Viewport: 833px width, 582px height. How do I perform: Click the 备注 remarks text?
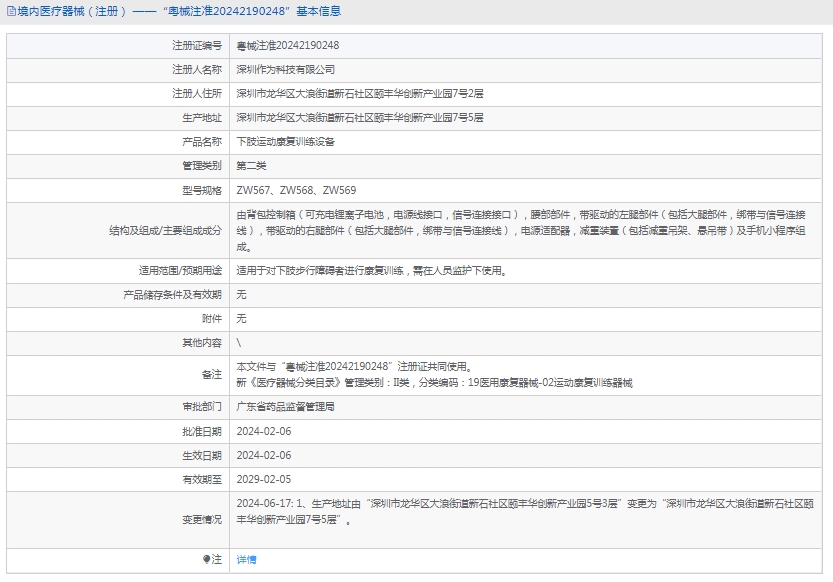point(433,374)
